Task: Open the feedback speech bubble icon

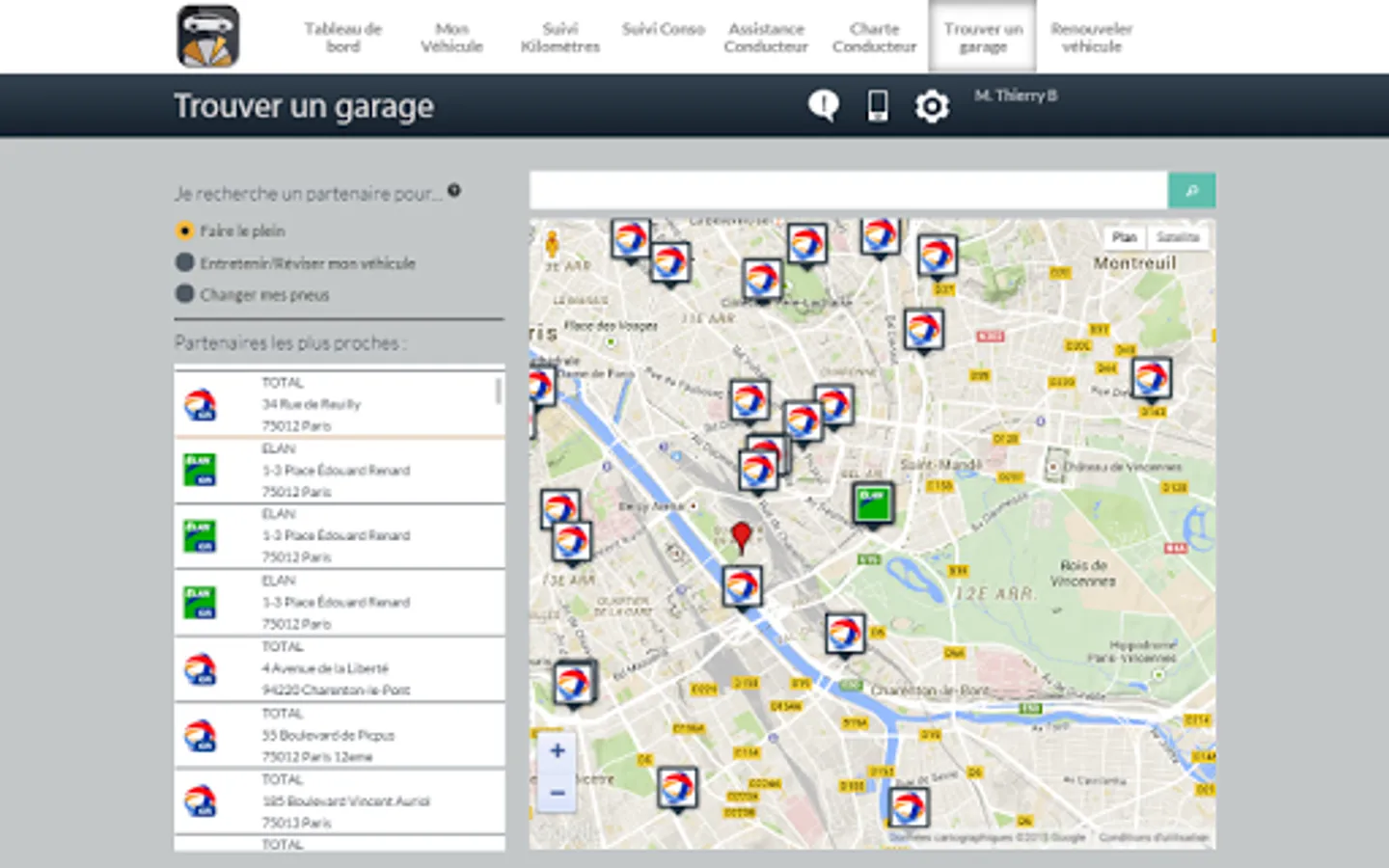Action: 823,105
